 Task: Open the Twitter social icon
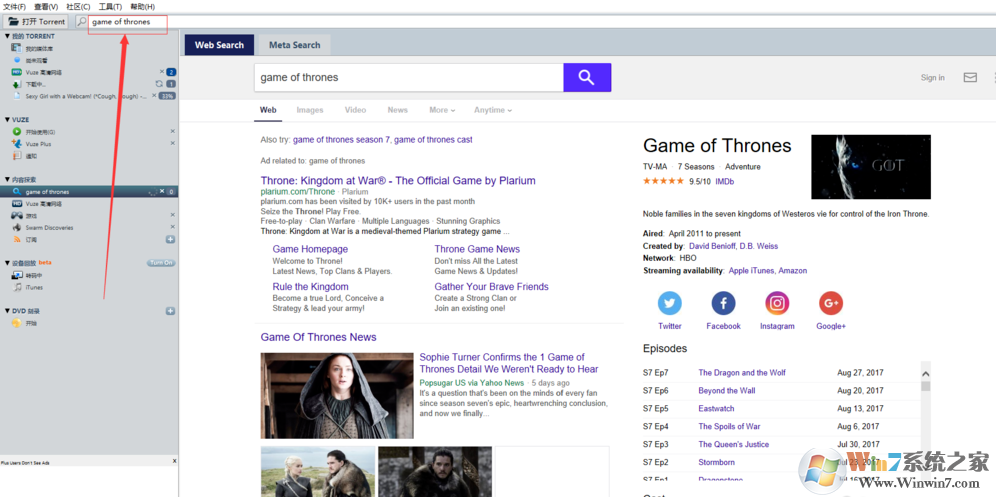[x=670, y=304]
